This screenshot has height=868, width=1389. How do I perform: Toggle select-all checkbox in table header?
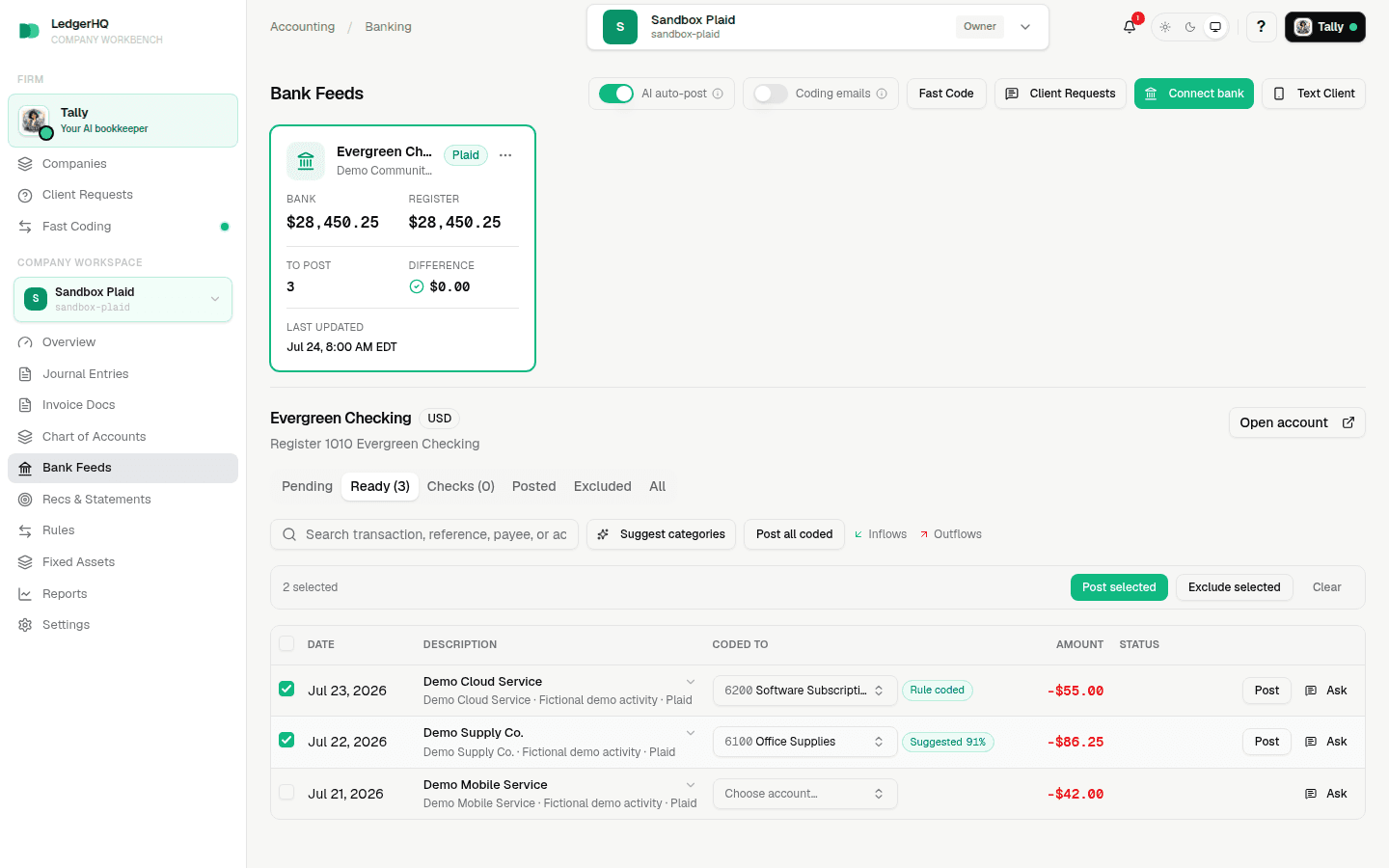coord(286,643)
